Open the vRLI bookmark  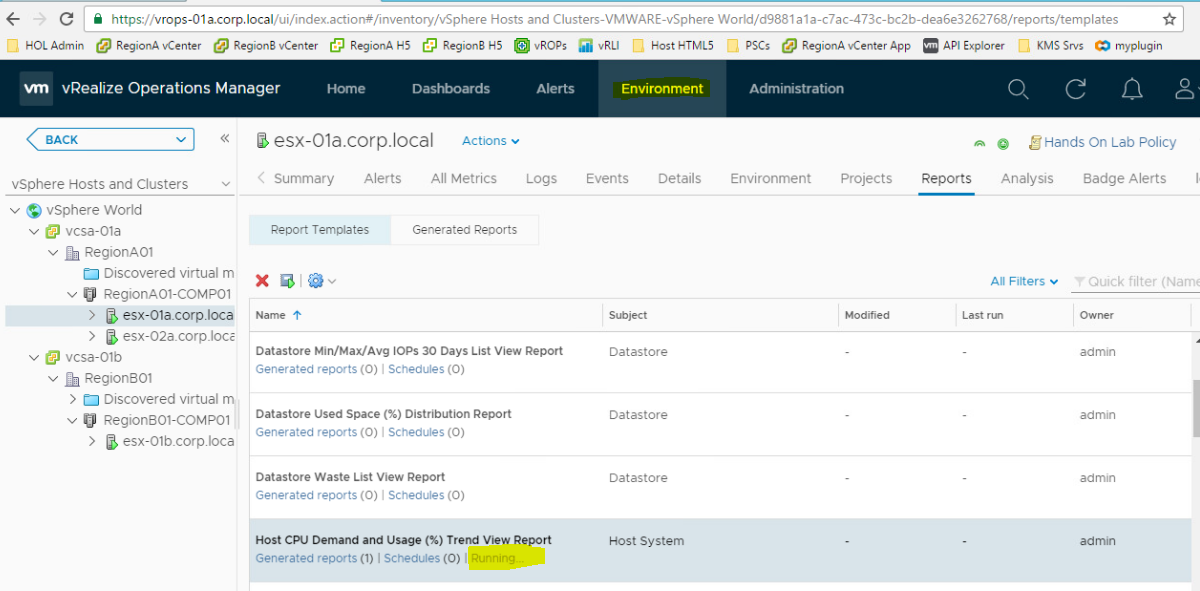tap(599, 45)
